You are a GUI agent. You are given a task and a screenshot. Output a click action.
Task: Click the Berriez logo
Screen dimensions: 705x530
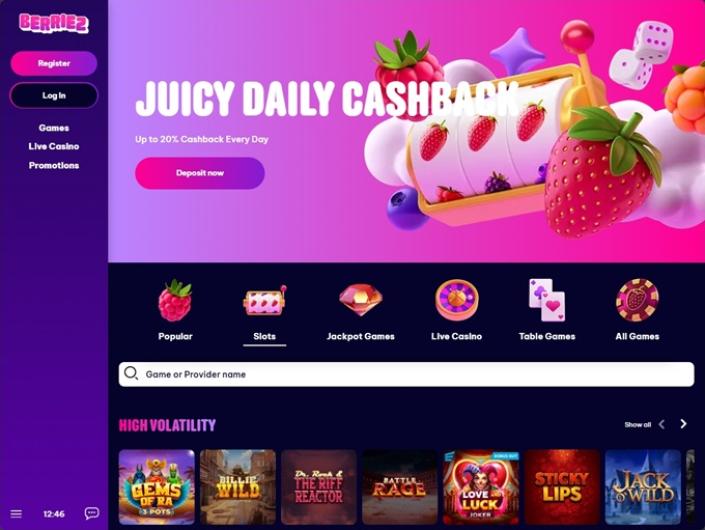pyautogui.click(x=54, y=23)
